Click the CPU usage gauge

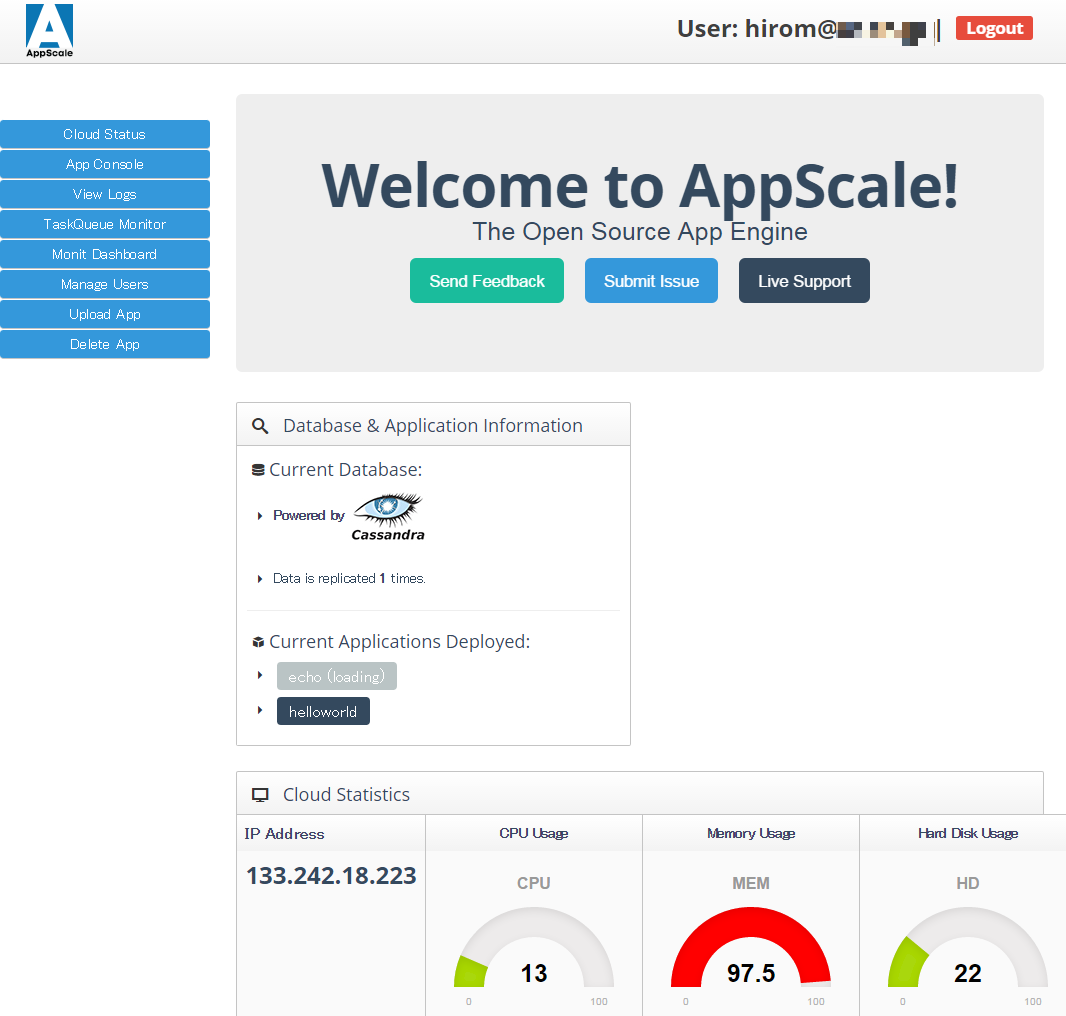pyautogui.click(x=534, y=947)
